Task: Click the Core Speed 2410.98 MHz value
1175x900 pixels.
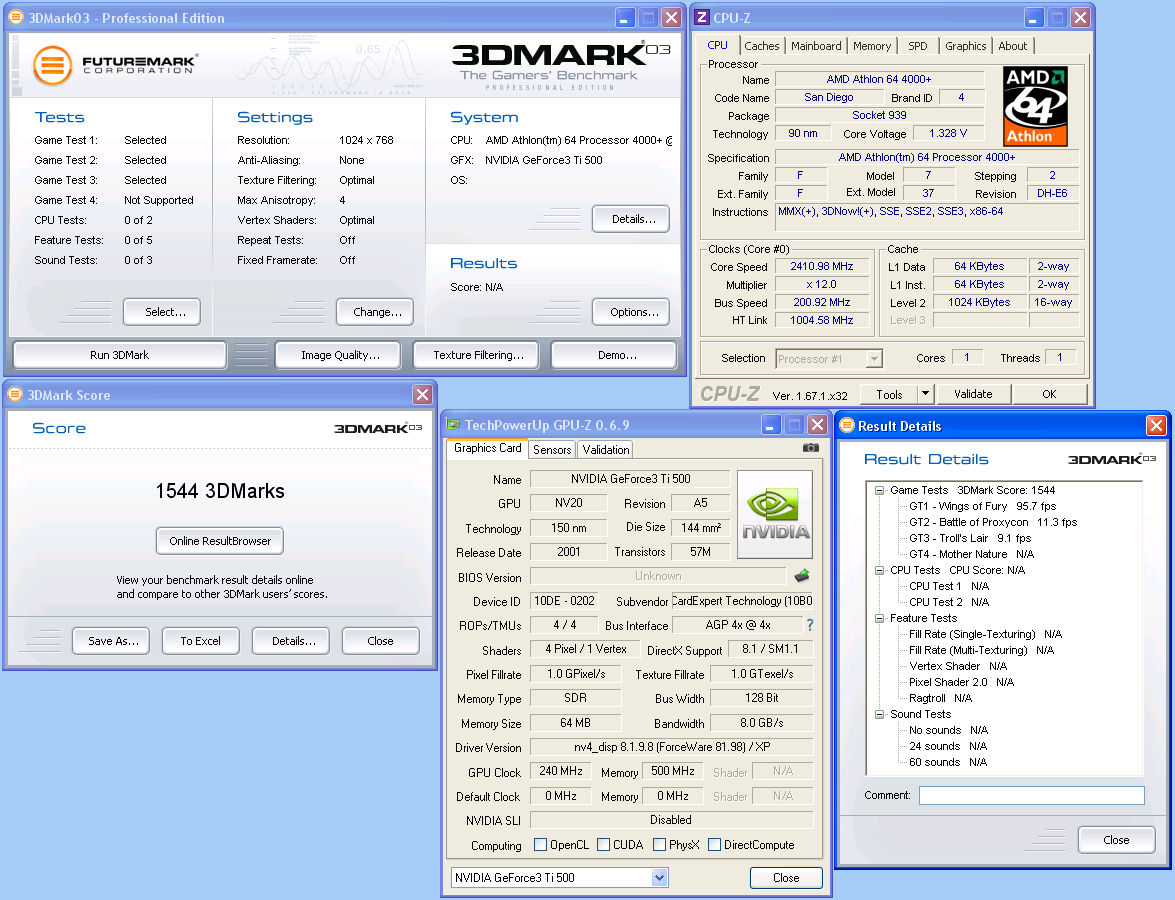Action: 822,266
